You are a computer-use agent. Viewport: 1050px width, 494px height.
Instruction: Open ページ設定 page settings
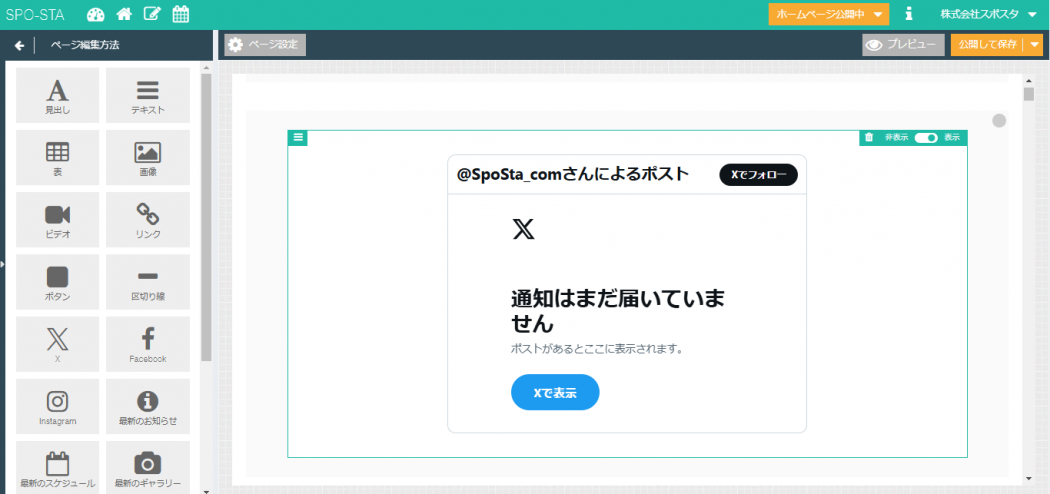(x=265, y=45)
